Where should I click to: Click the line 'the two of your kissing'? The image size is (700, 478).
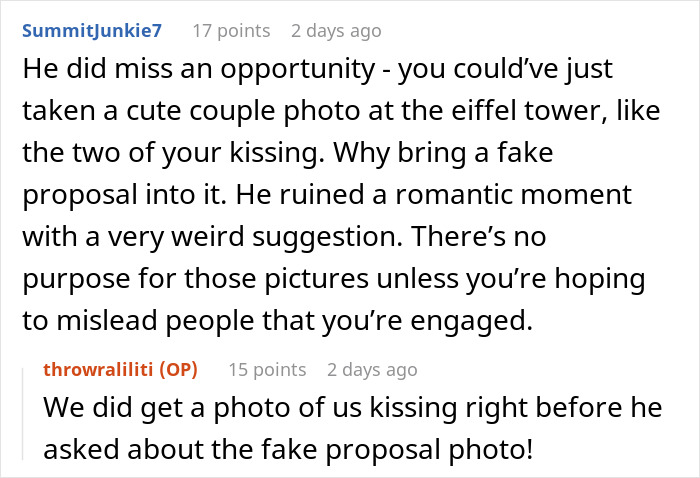pos(288,154)
